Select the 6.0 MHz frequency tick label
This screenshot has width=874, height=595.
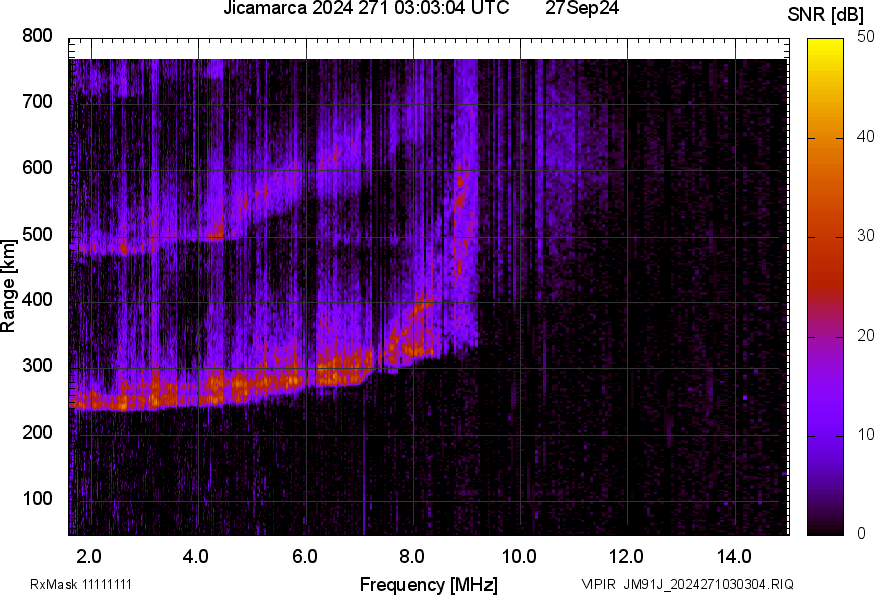tap(305, 556)
